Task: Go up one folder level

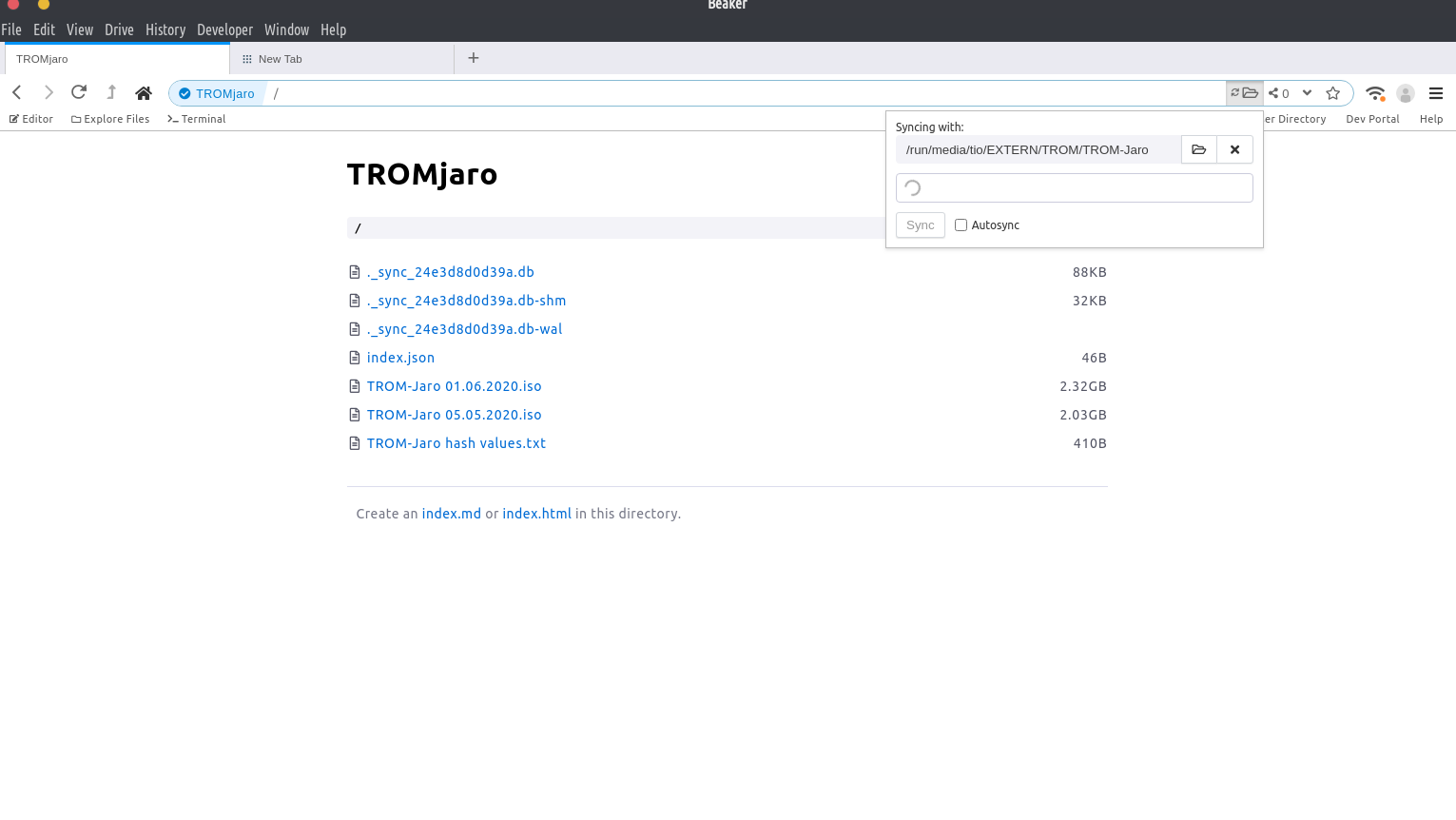Action: (x=111, y=92)
